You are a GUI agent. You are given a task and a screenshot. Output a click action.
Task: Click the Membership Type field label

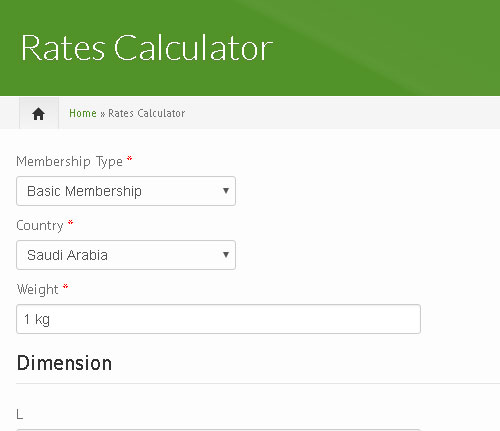[70, 162]
